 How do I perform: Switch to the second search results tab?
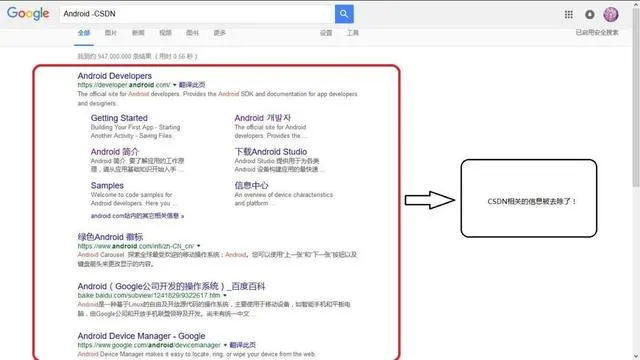pos(111,33)
